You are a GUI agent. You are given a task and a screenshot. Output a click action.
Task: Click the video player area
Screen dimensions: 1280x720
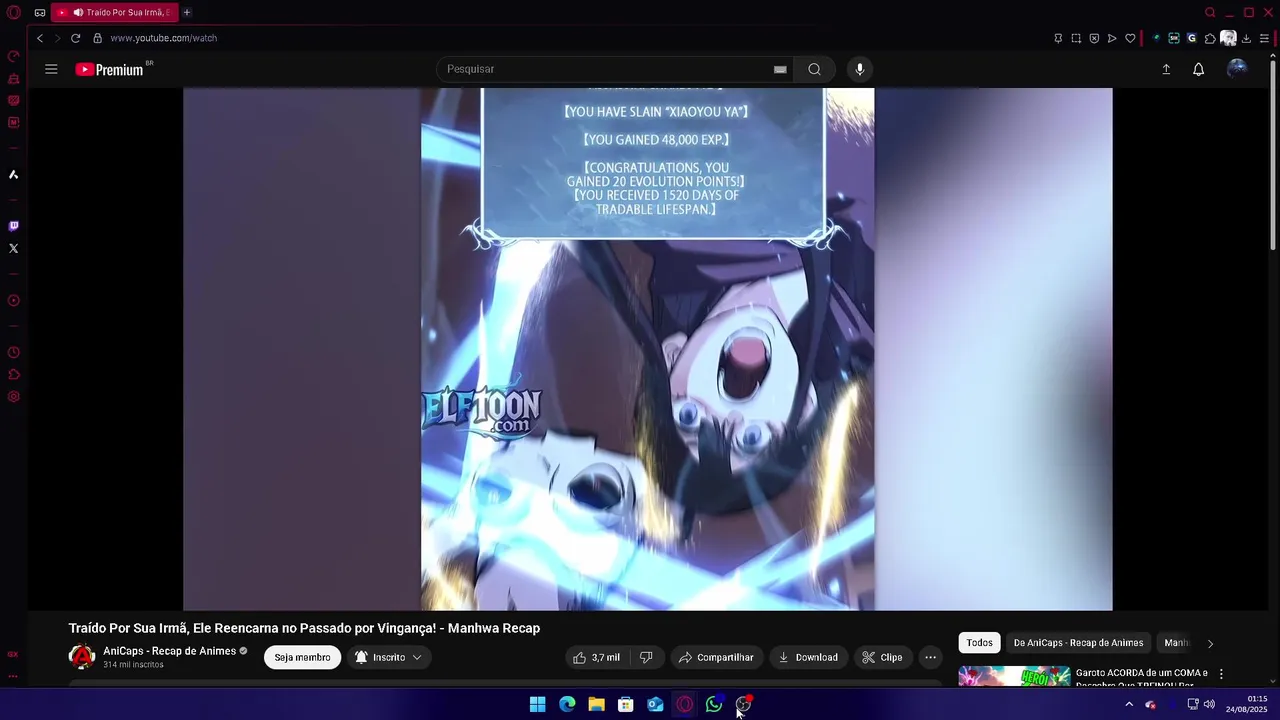click(x=647, y=349)
